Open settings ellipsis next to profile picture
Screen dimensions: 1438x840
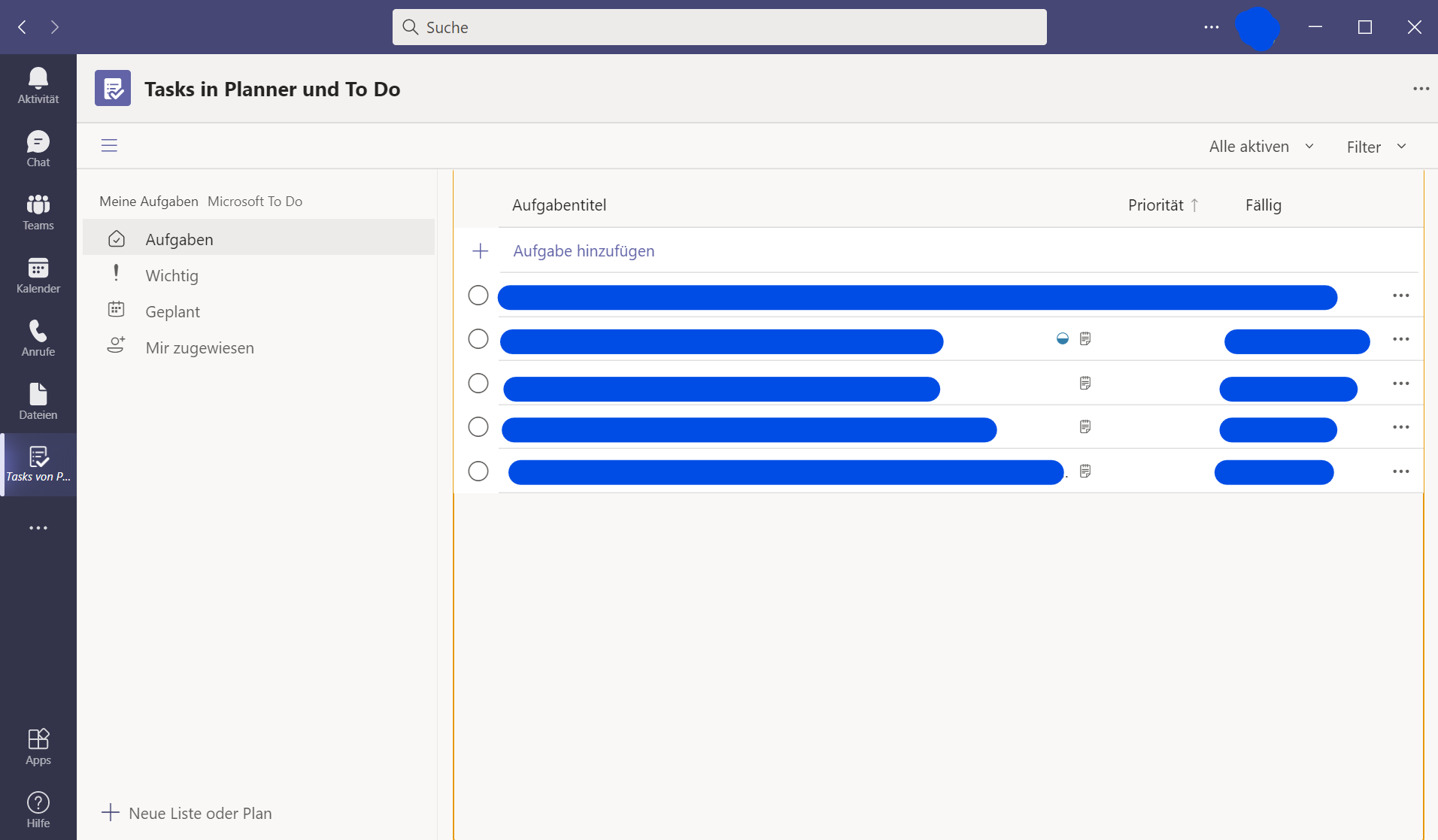(x=1212, y=27)
